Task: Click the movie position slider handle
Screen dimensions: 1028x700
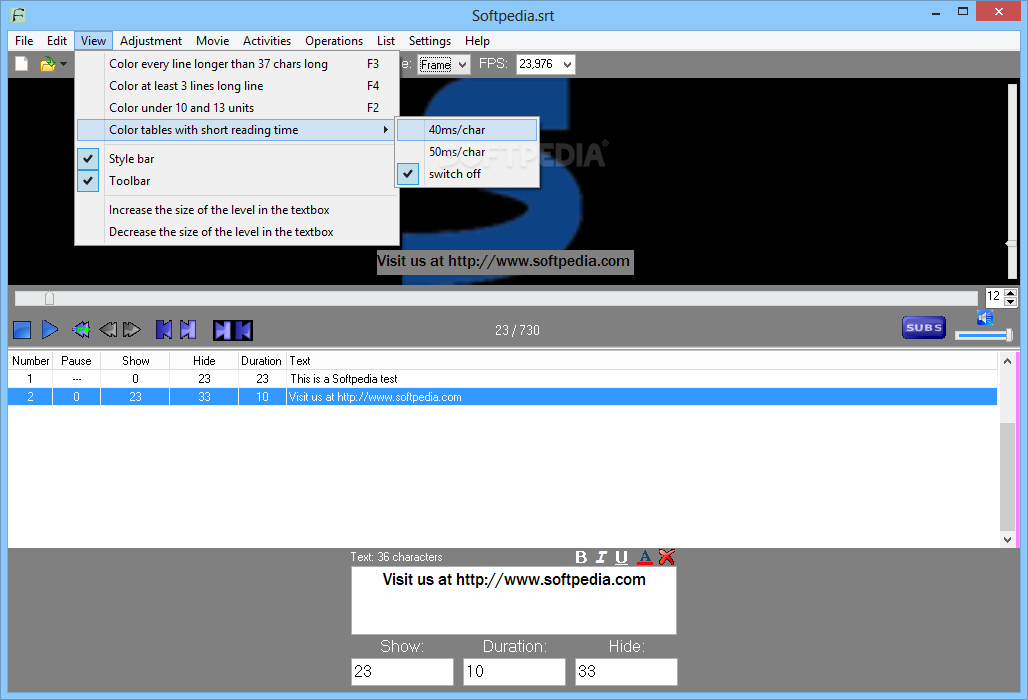Action: 49,298
